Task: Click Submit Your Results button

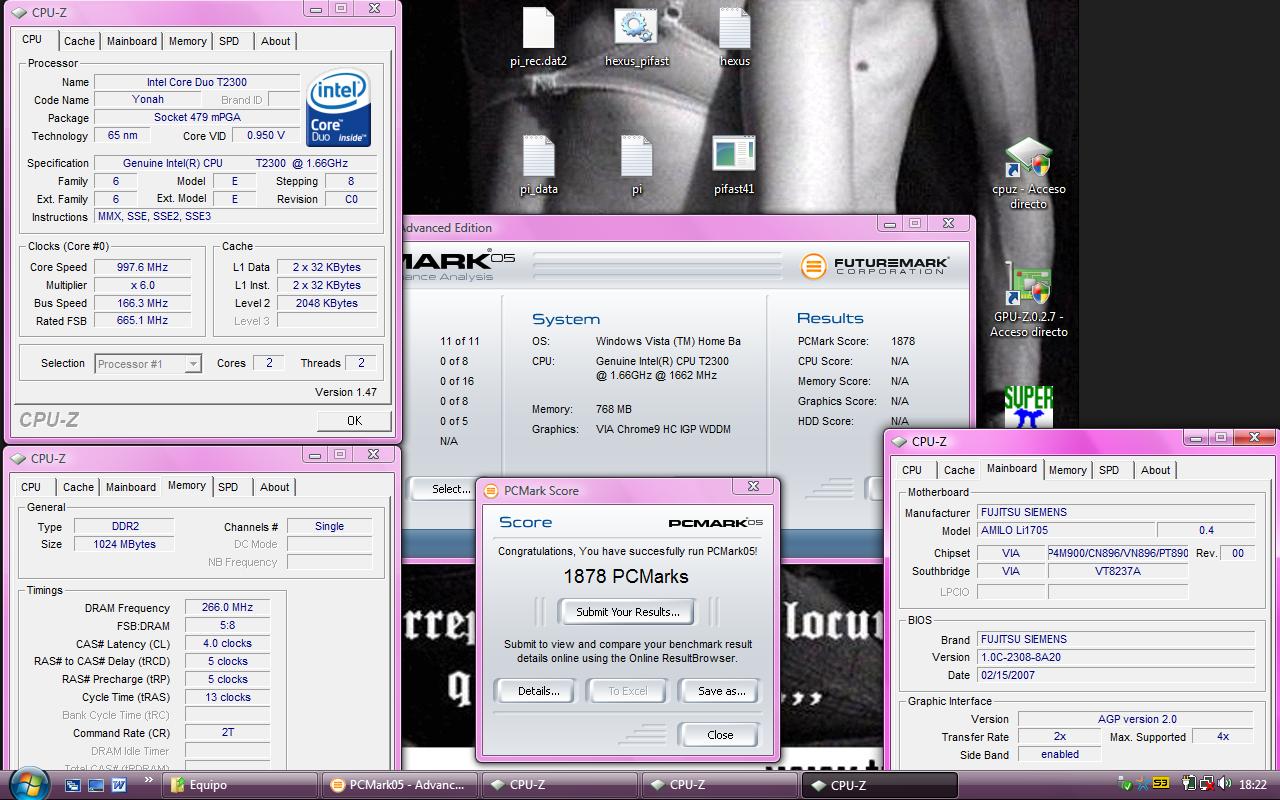Action: click(627, 612)
